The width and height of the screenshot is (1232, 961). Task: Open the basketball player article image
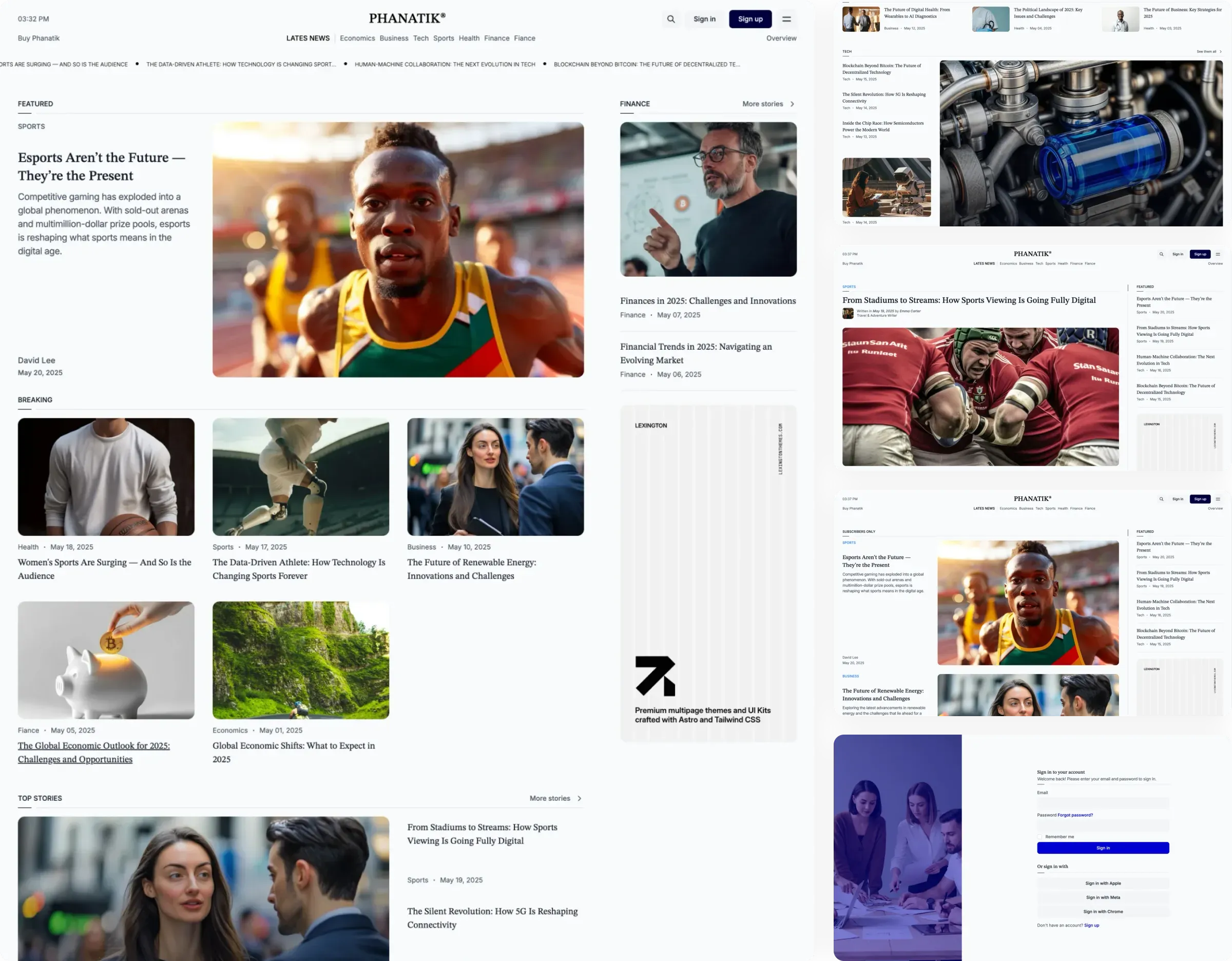pos(106,476)
